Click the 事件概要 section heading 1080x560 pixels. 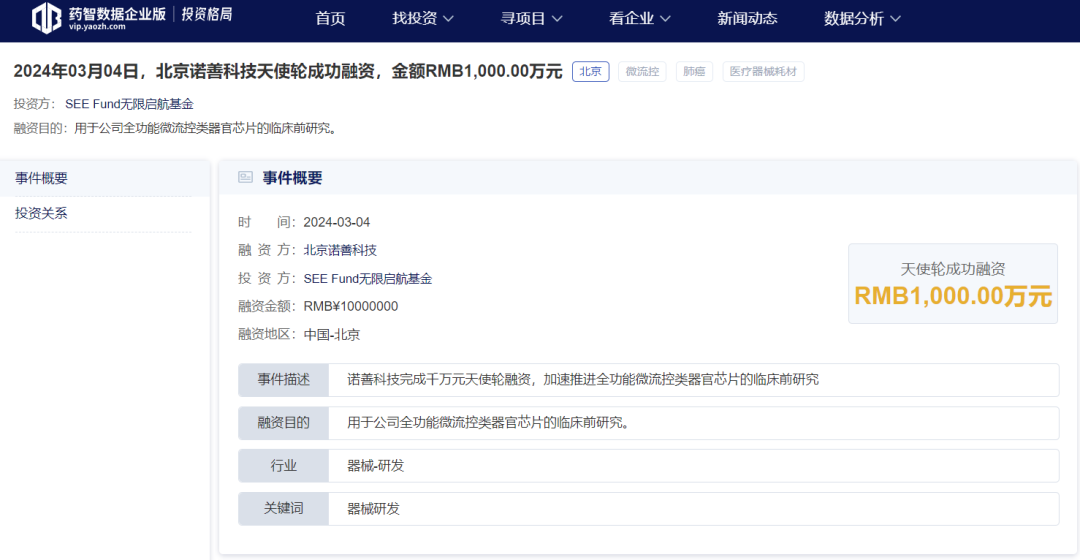292,178
